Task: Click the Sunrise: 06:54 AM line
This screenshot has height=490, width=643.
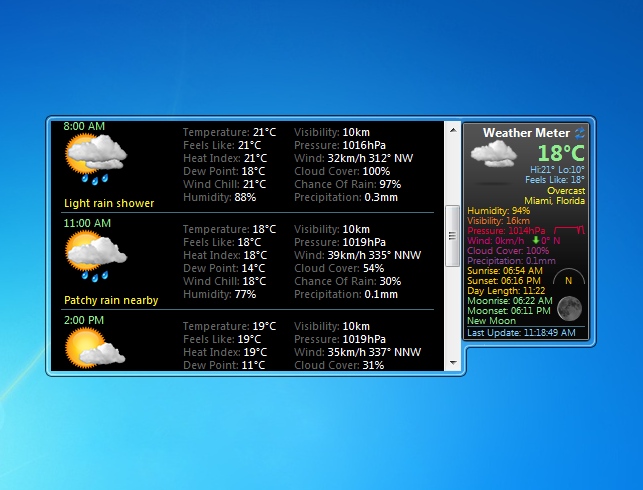Action: tap(505, 271)
